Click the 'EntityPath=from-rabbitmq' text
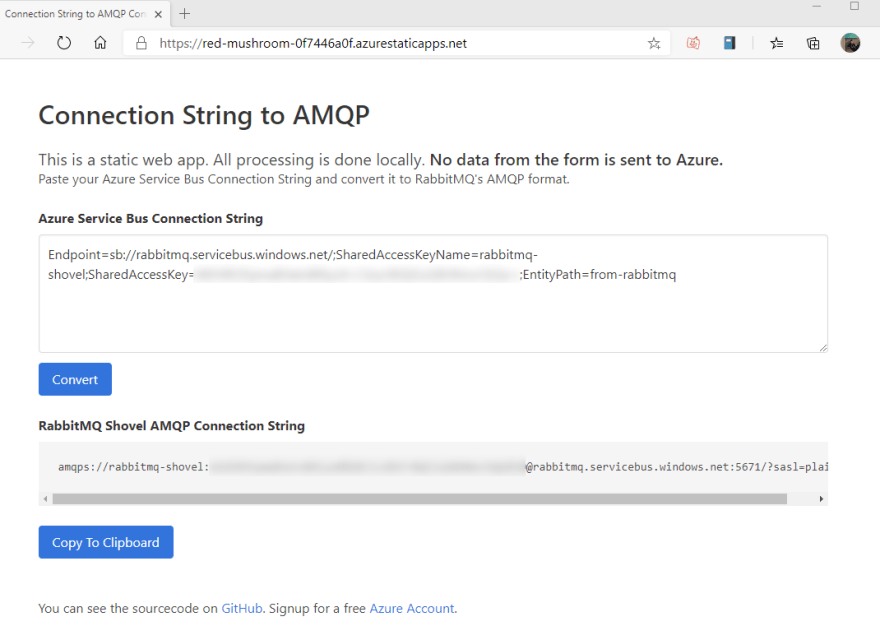The width and height of the screenshot is (880, 626). (x=599, y=275)
